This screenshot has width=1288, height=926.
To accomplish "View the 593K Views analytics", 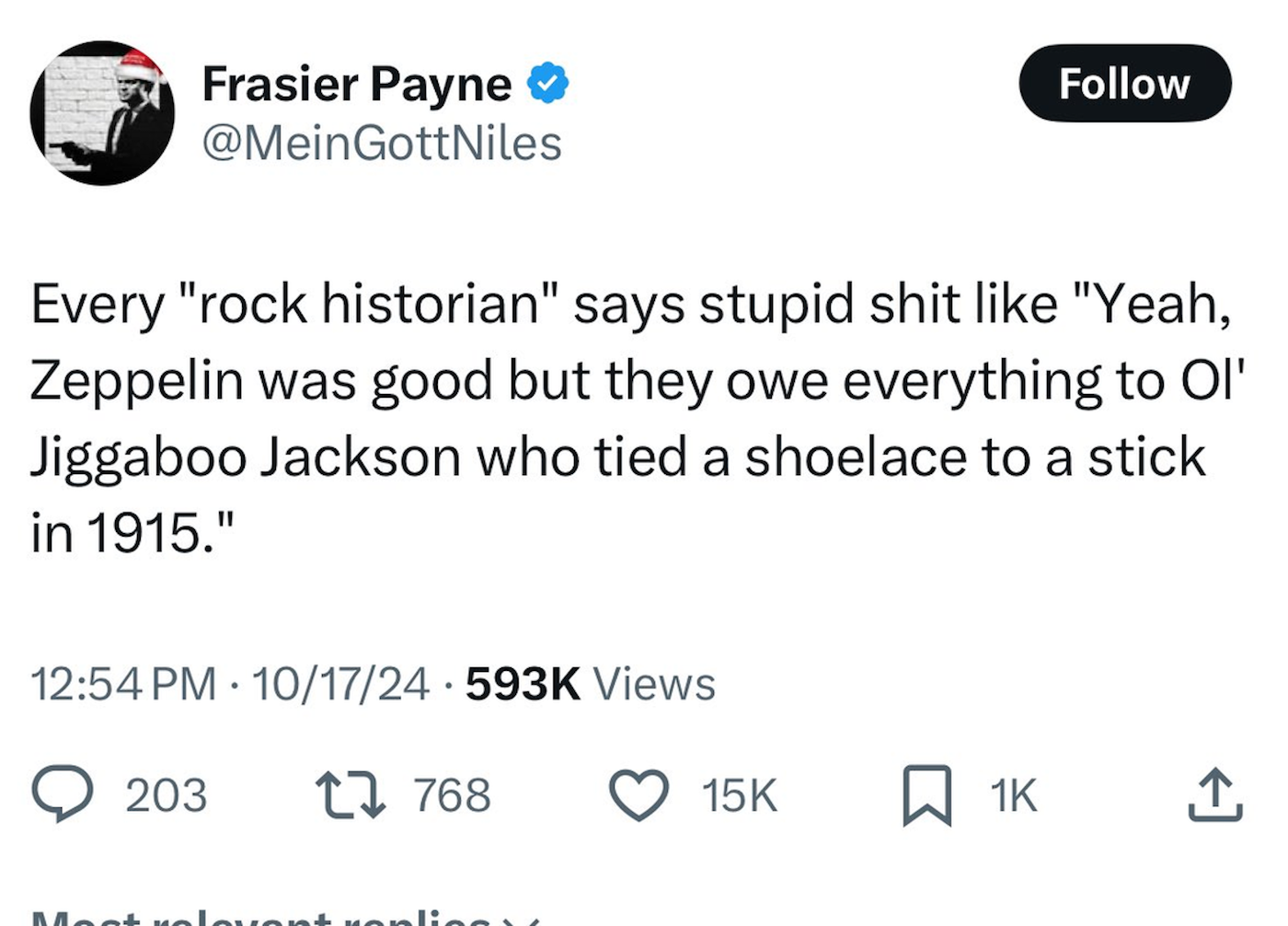I will click(x=590, y=684).
